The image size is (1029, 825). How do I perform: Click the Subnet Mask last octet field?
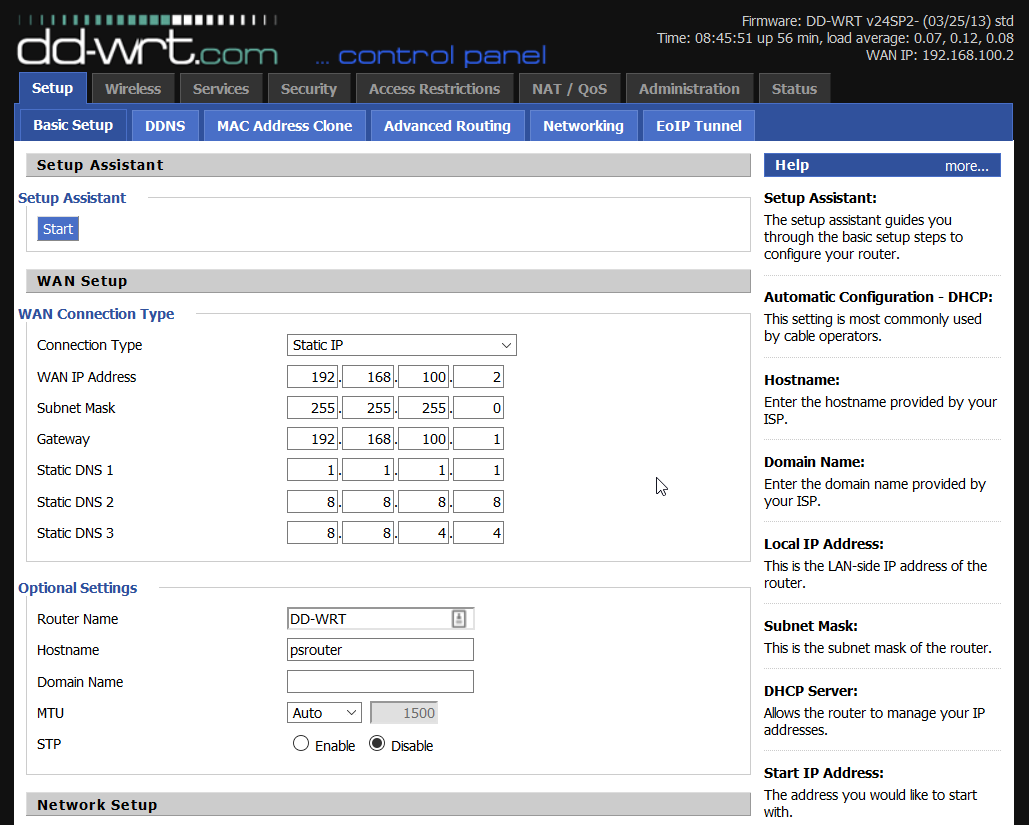pyautogui.click(x=478, y=408)
